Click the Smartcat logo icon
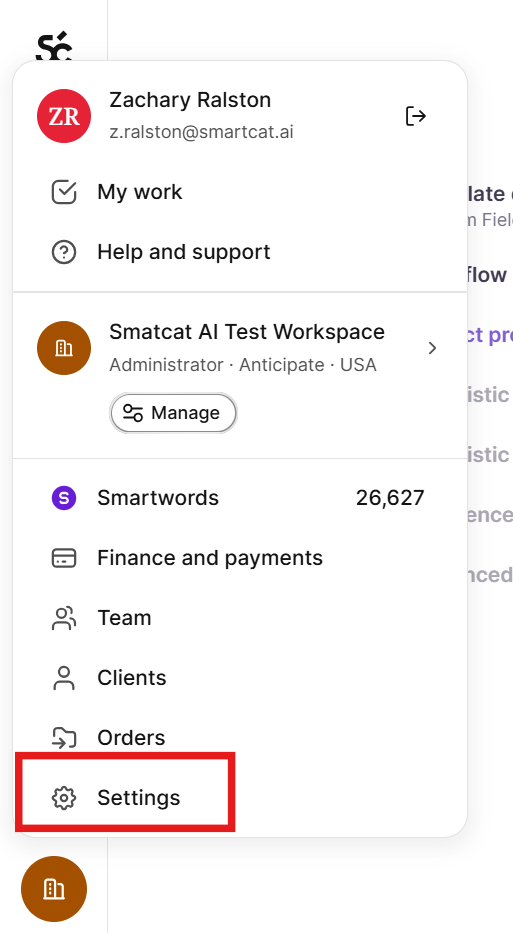 (x=54, y=47)
